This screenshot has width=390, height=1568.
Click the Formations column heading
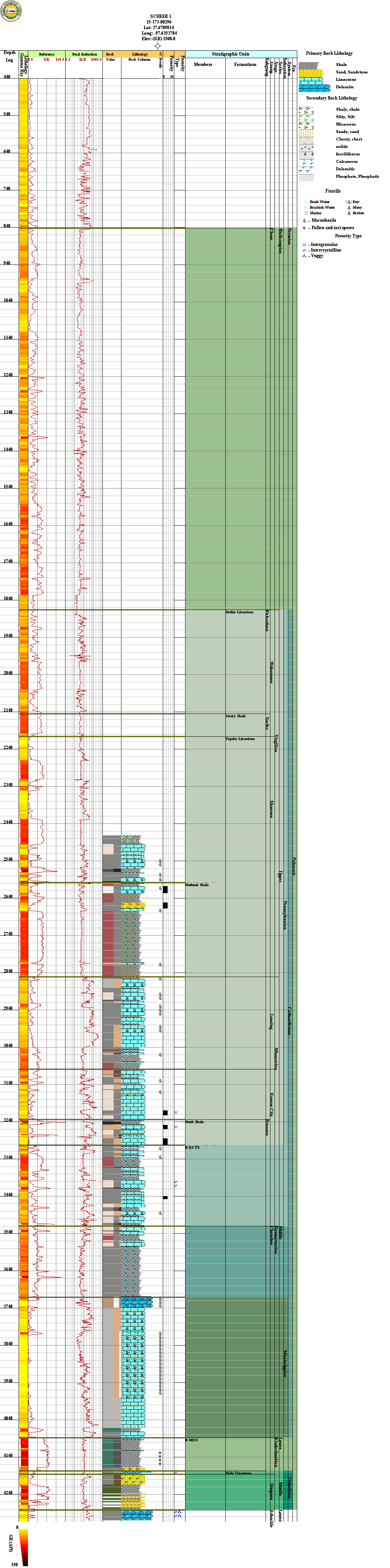pyautogui.click(x=245, y=64)
